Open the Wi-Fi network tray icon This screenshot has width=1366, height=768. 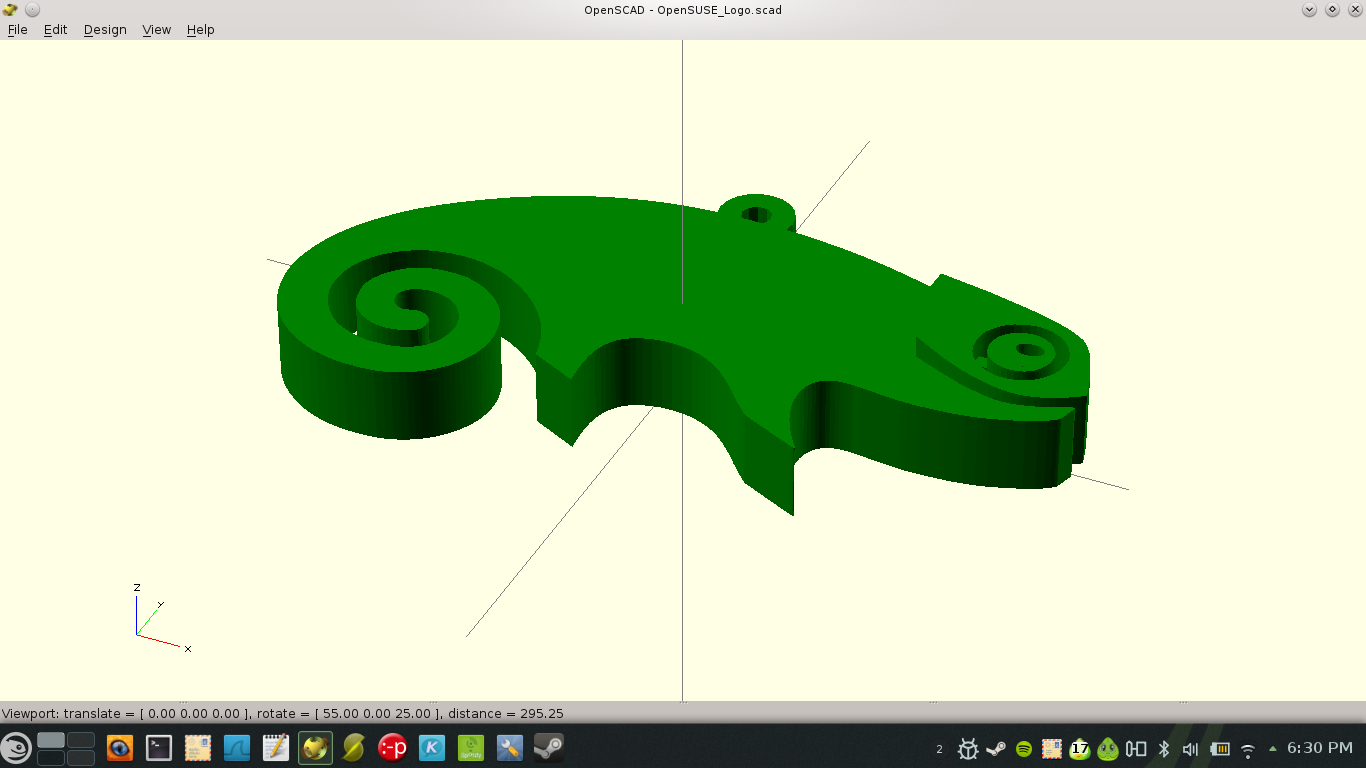[1248, 749]
